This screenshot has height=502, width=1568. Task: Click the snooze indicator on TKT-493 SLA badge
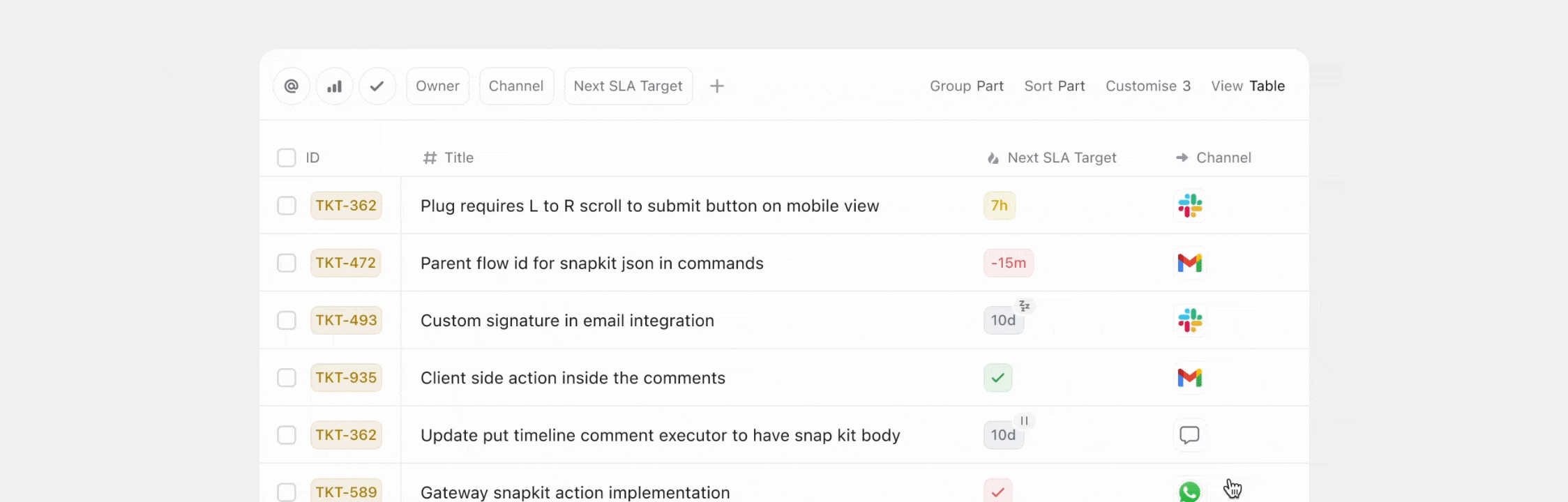coord(1024,305)
